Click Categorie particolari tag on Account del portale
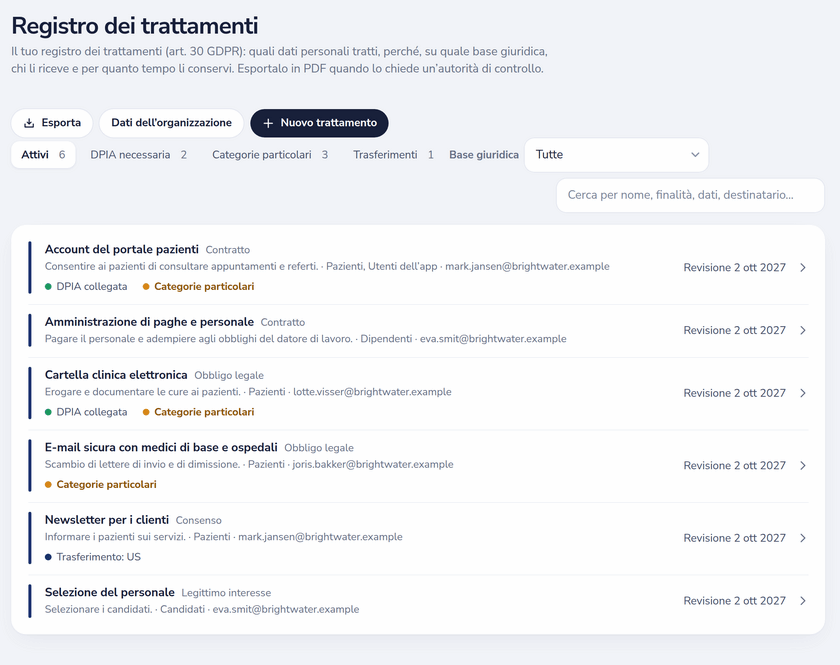Image resolution: width=840 pixels, height=665 pixels. [199, 287]
